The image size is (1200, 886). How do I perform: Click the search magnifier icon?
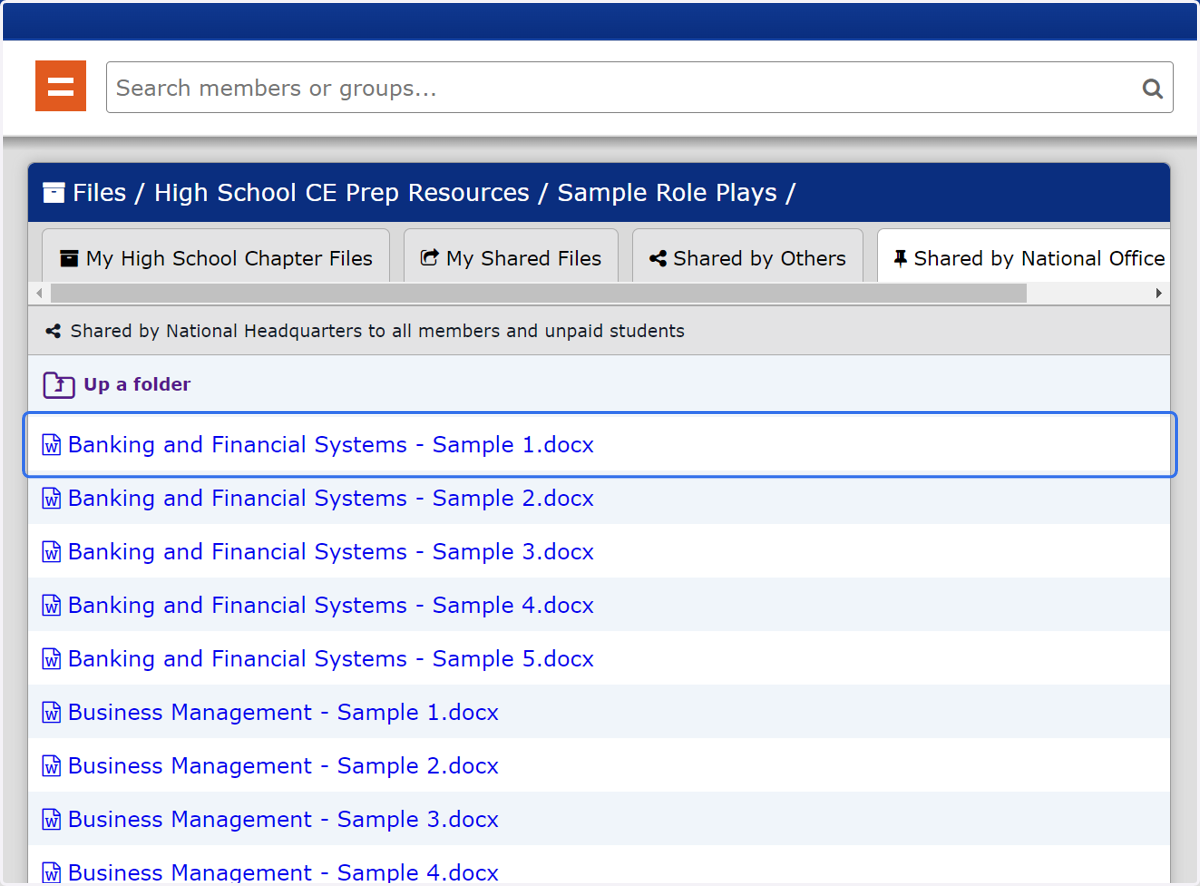[x=1152, y=89]
